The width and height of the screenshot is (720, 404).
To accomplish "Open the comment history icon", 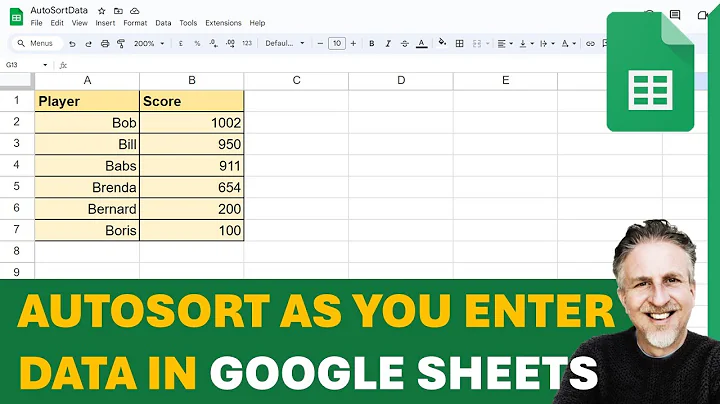I will [675, 15].
